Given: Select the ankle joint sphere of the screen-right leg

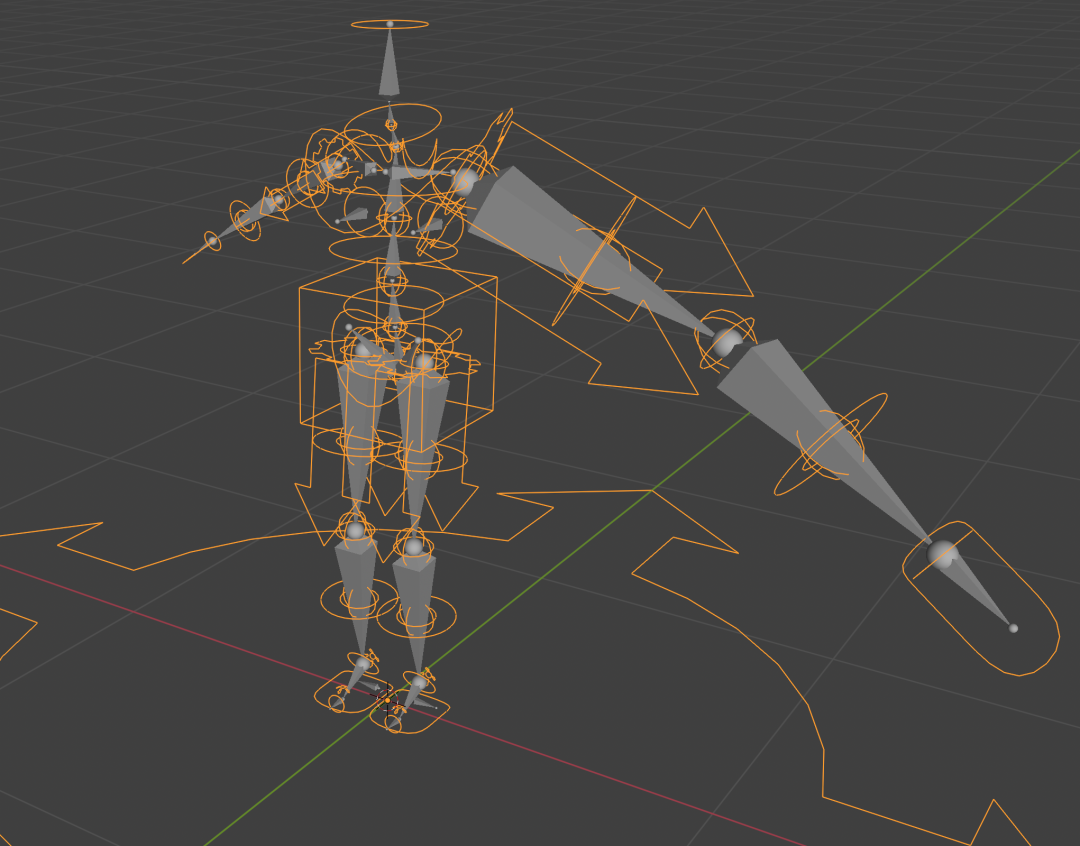Looking at the screenshot, I should [419, 682].
